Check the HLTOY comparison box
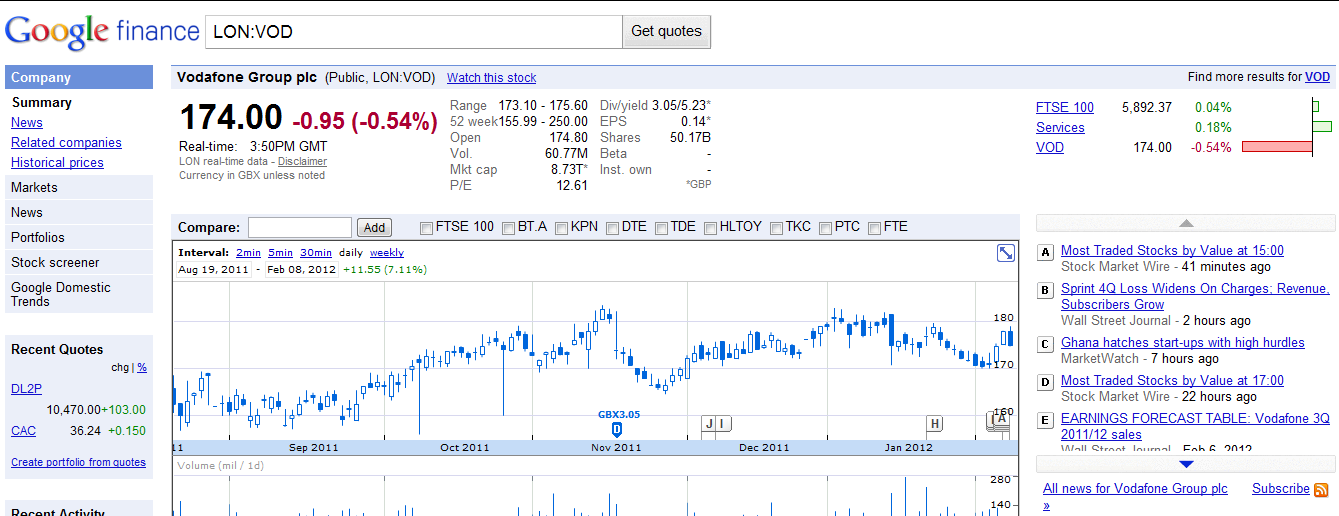Image resolution: width=1339 pixels, height=516 pixels. 711,228
